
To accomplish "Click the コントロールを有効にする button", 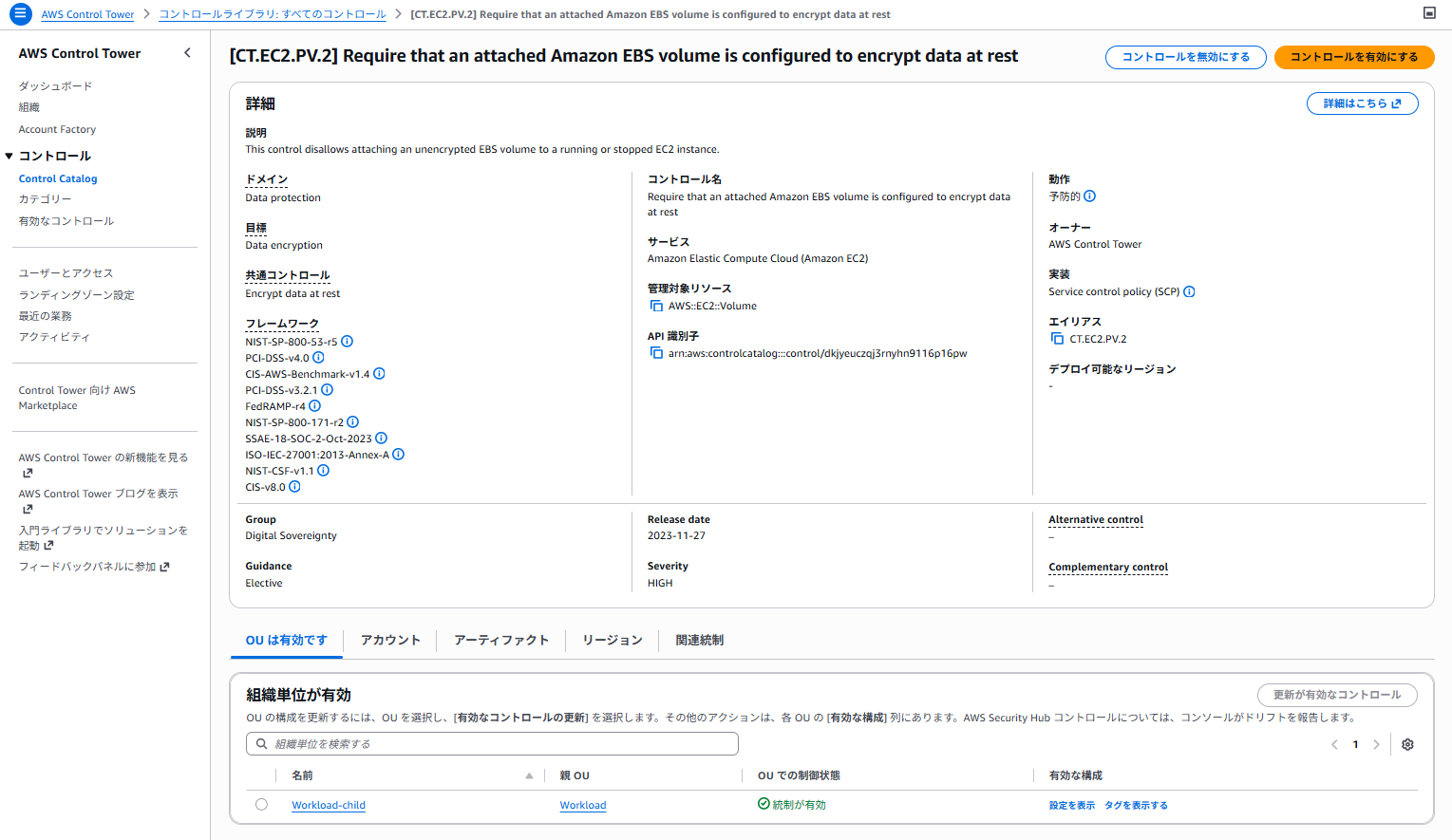I will (x=1353, y=57).
